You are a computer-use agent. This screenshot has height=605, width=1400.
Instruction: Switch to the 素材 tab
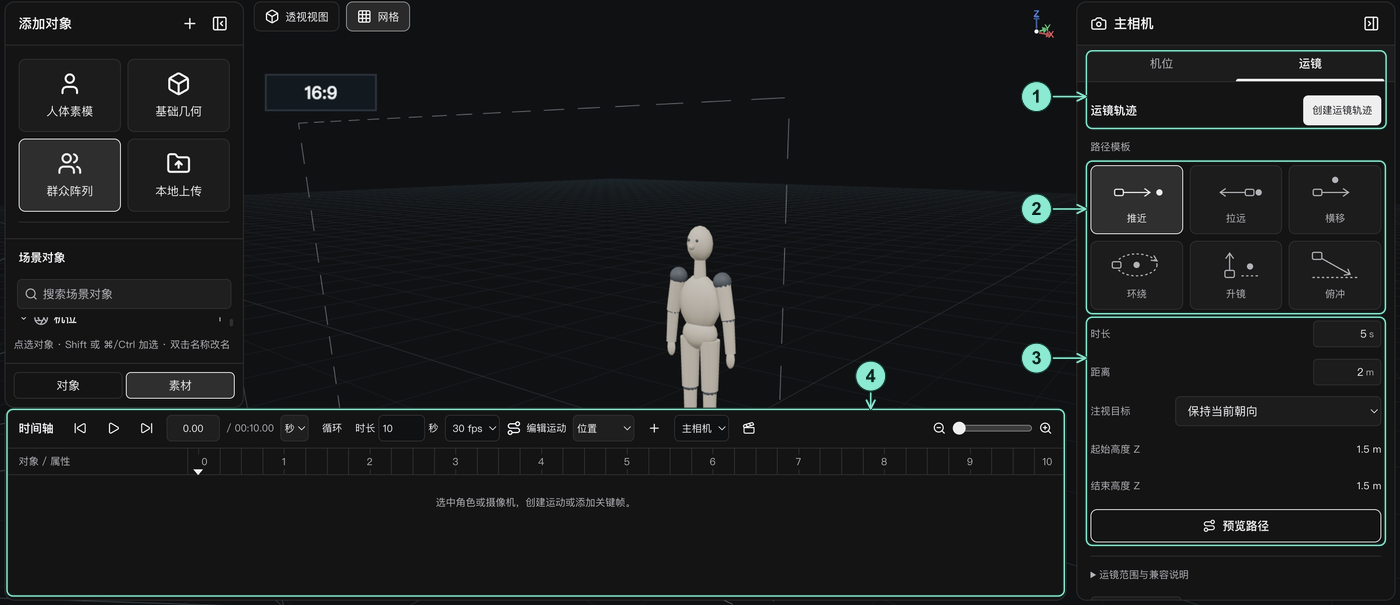[x=180, y=385]
